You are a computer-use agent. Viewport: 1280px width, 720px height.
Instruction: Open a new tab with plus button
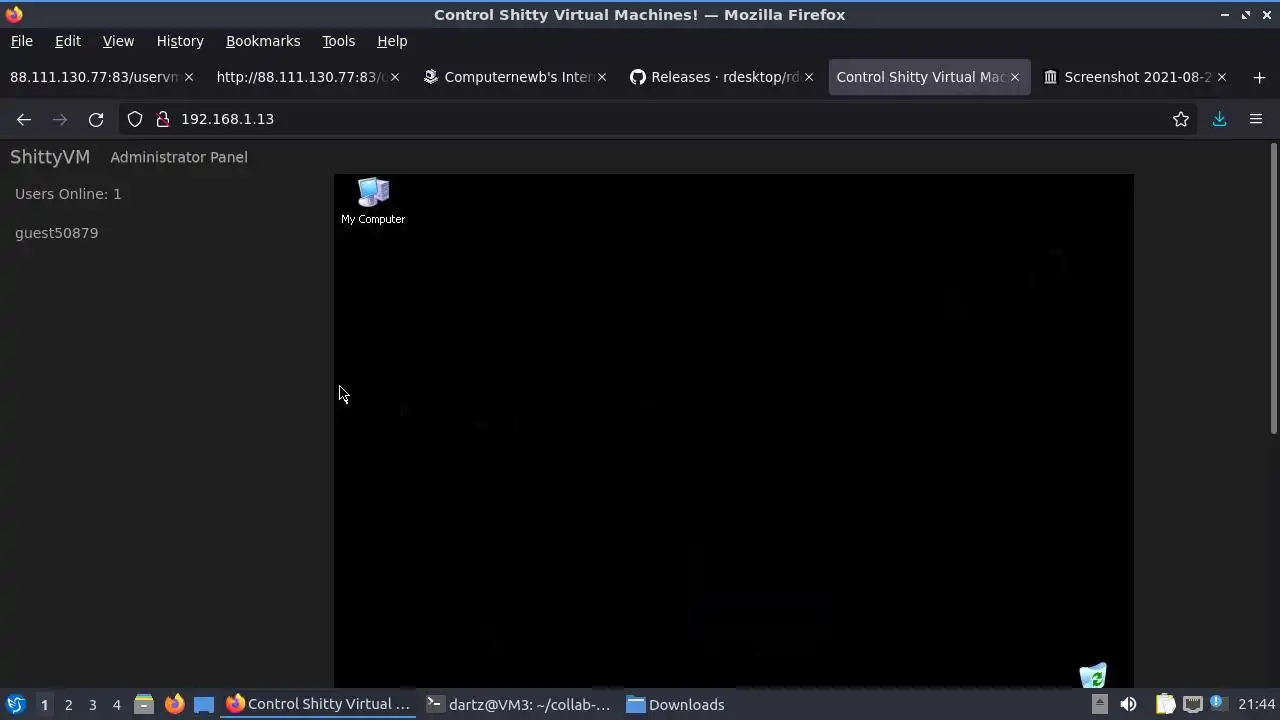pos(1259,77)
